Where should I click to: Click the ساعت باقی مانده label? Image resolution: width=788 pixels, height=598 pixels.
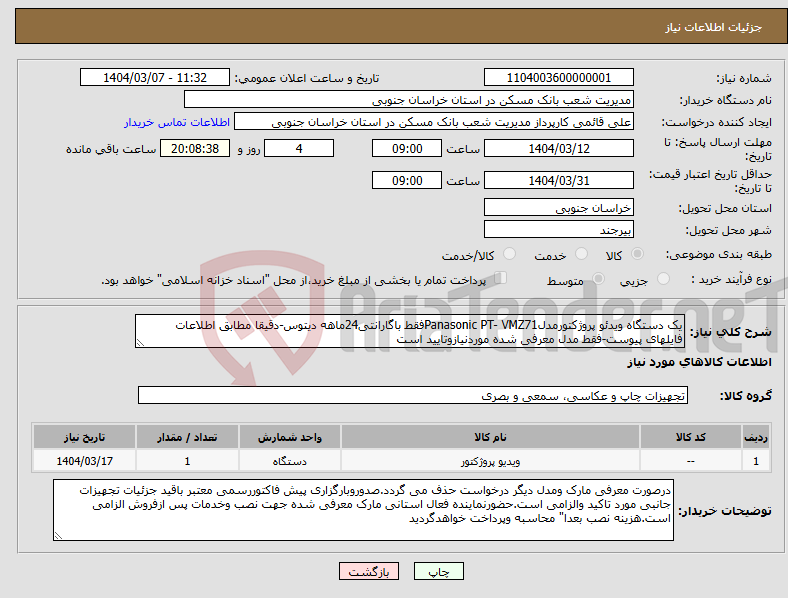(111, 149)
